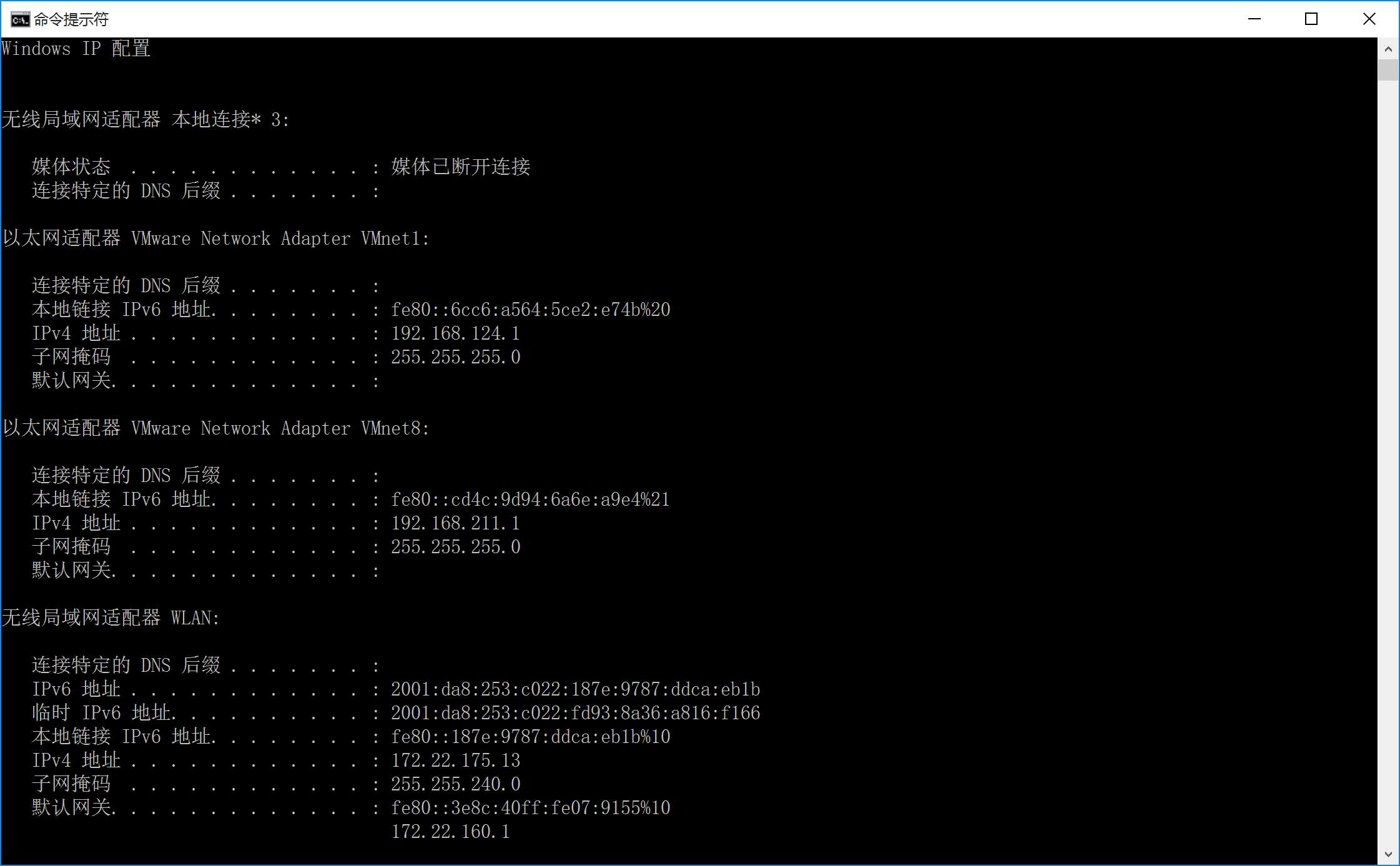Click the gateway address 172.22.160.1
Screen dimensions: 1400x866
coord(451,832)
